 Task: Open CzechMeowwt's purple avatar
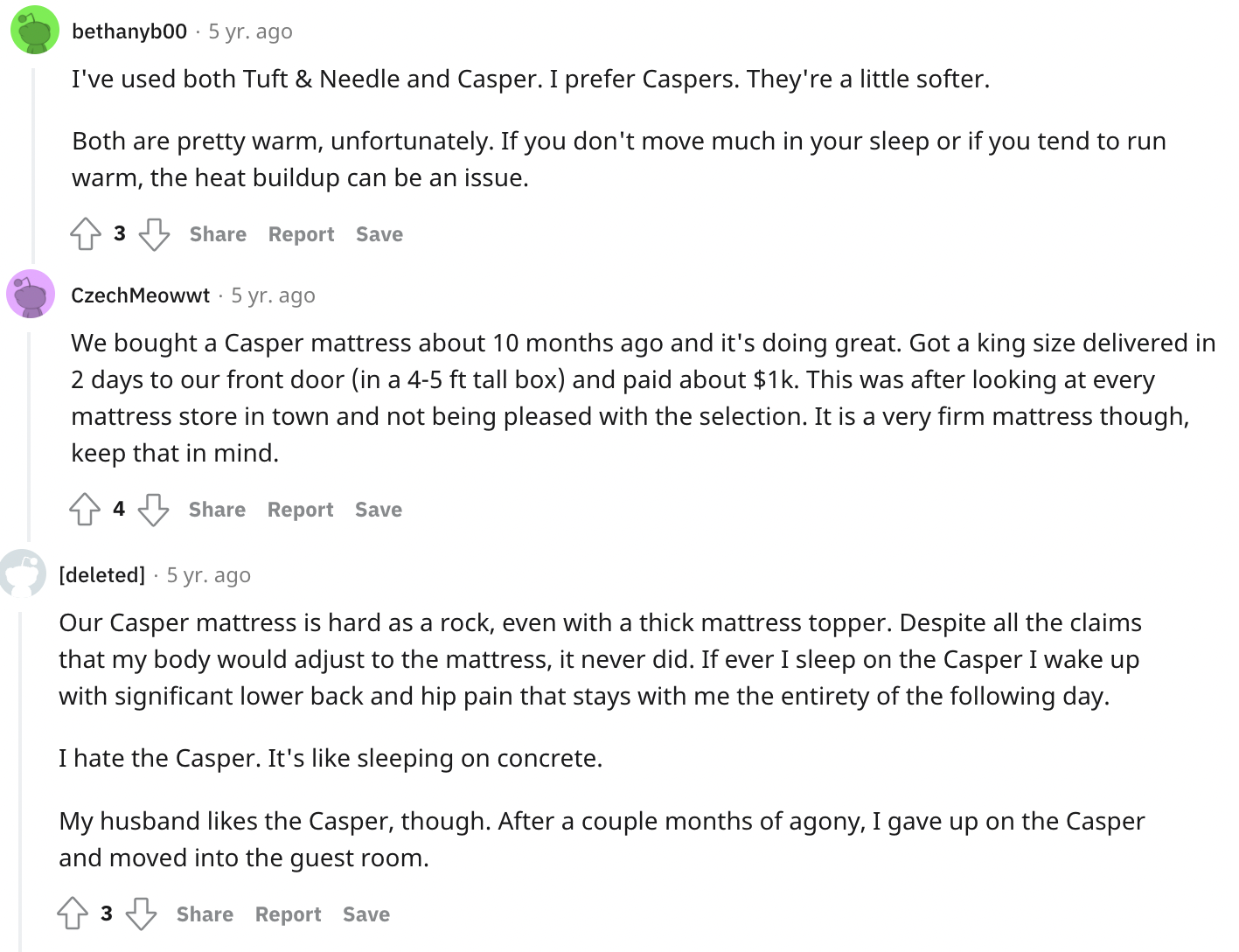click(x=31, y=294)
